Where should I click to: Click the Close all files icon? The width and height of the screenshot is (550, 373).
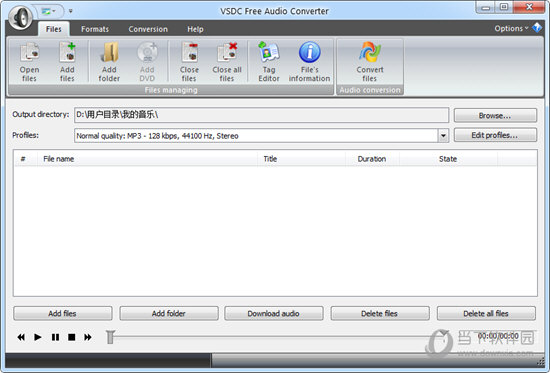(227, 62)
